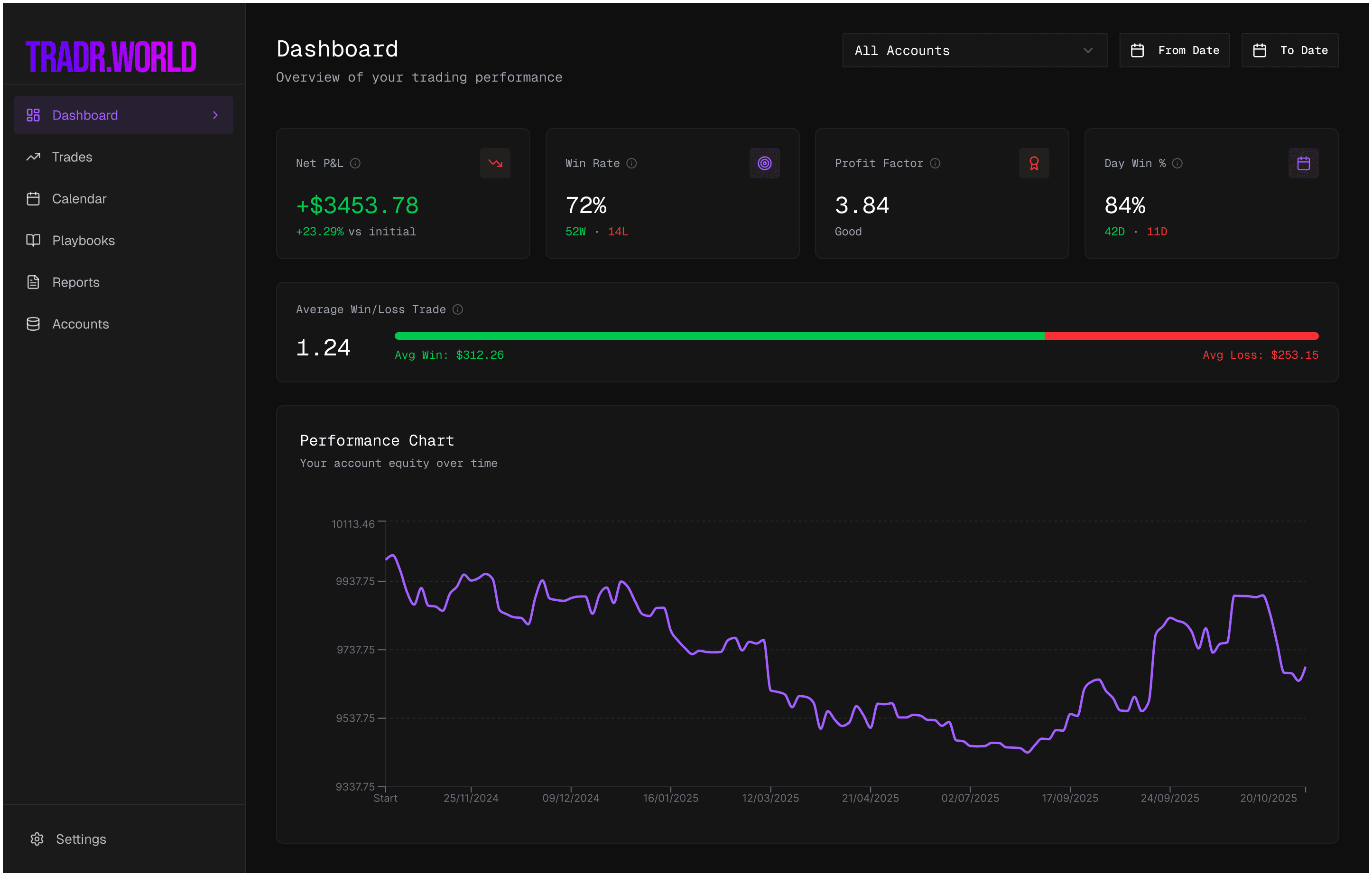
Task: Open the Calendar page from sidebar
Action: coord(79,199)
